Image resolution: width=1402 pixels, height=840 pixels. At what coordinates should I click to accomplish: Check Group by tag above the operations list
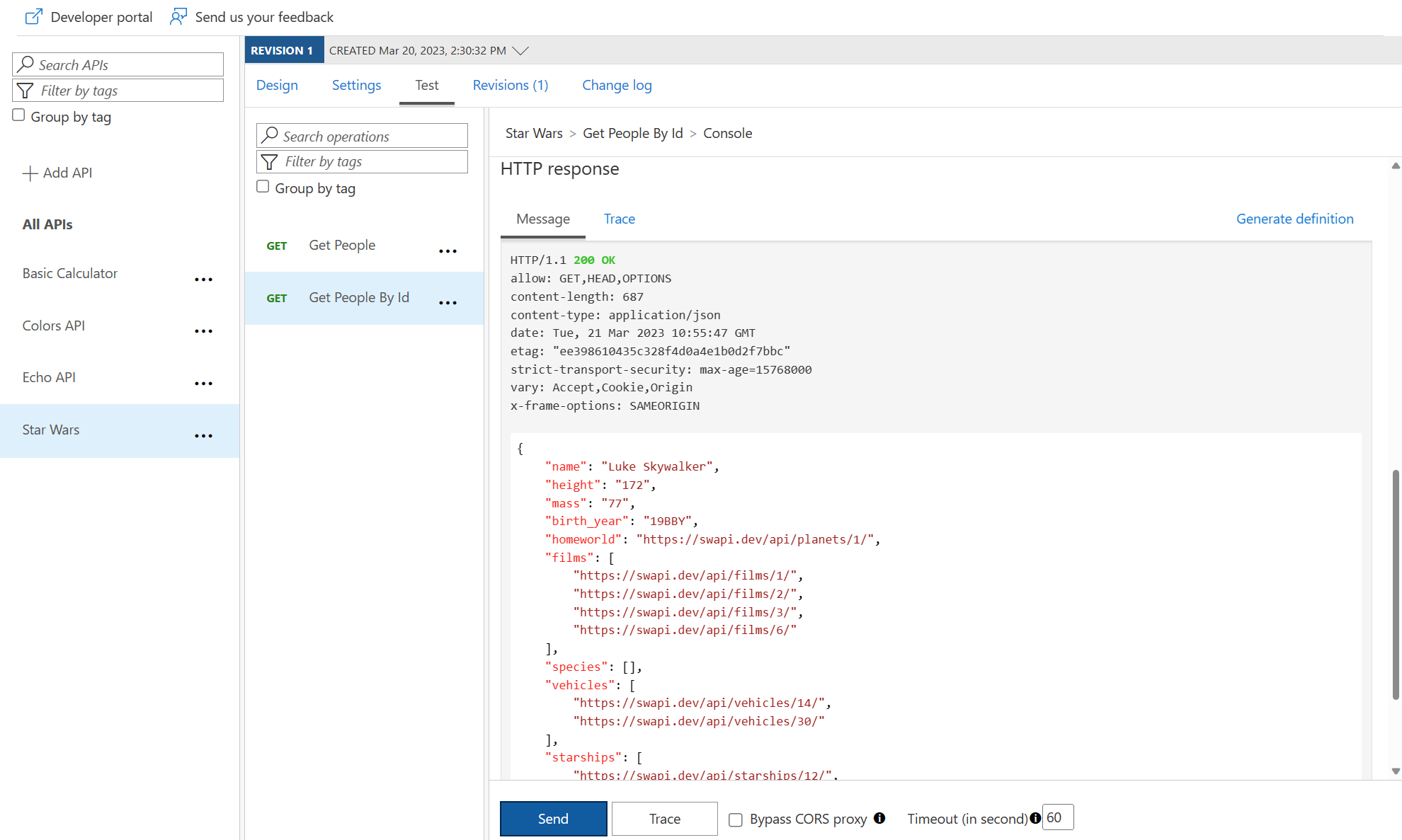click(x=263, y=186)
